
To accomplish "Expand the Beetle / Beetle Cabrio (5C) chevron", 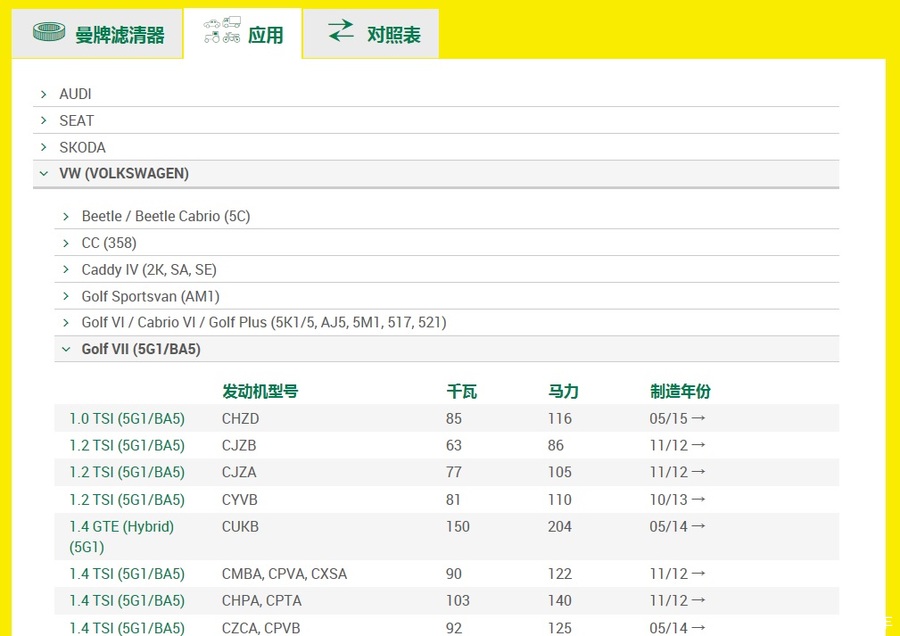I will [66, 216].
